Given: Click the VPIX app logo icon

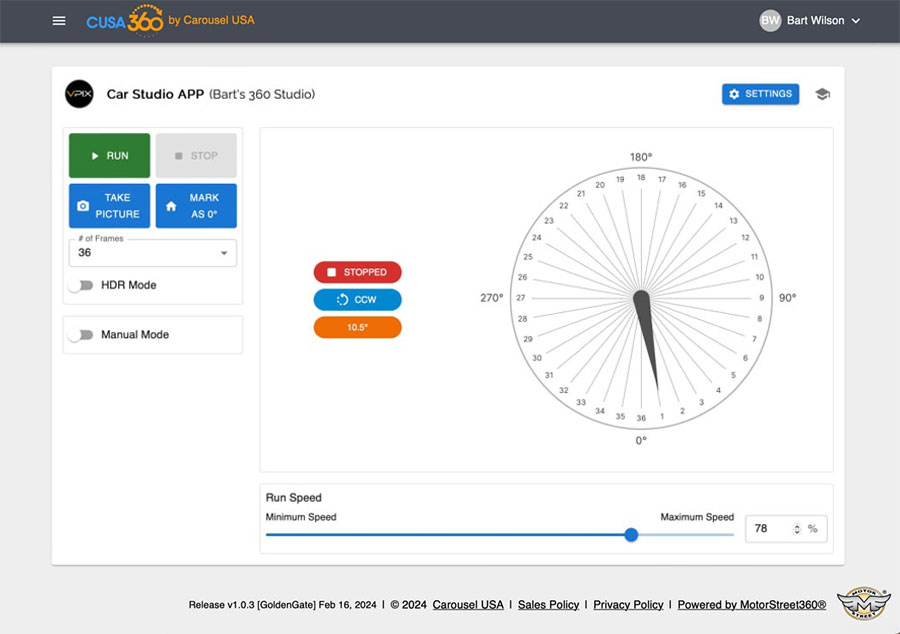Looking at the screenshot, I should [79, 94].
